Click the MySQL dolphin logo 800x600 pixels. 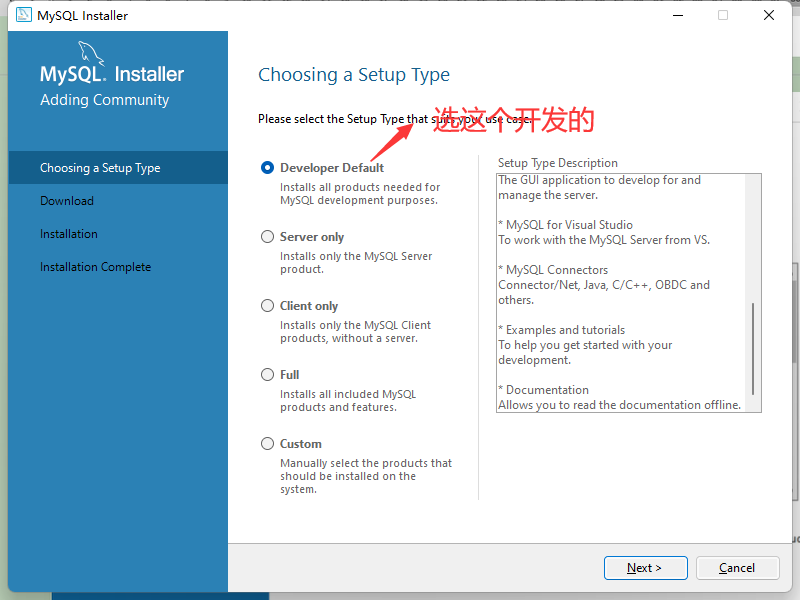point(91,53)
